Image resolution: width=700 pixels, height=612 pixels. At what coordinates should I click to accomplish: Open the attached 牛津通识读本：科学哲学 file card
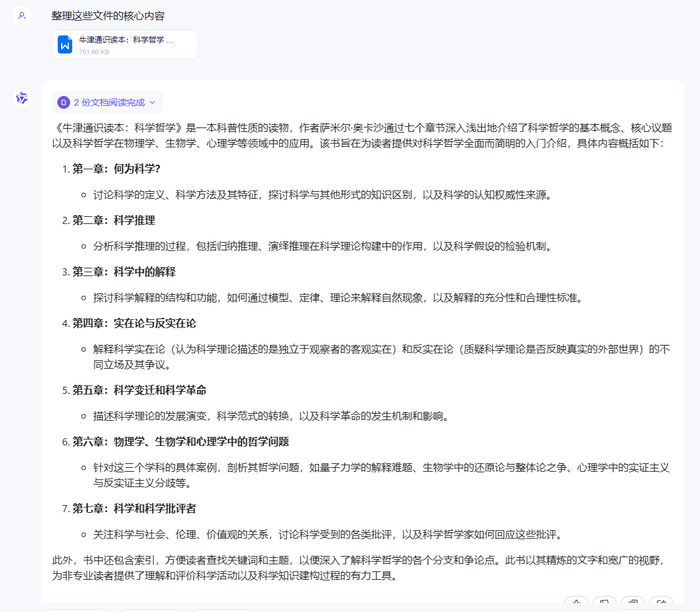[125, 45]
